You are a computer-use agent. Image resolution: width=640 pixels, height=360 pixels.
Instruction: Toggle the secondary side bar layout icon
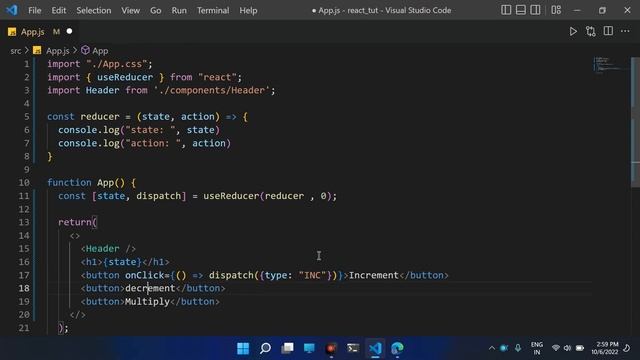(x=535, y=10)
